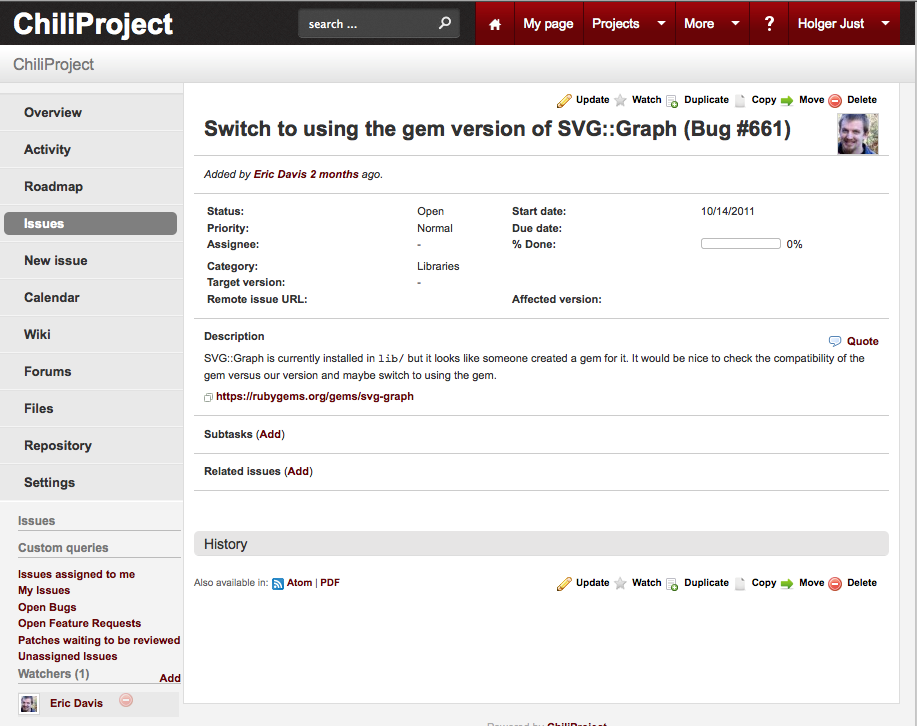Click the top Duplicate page icon
917x726 pixels.
tap(672, 101)
